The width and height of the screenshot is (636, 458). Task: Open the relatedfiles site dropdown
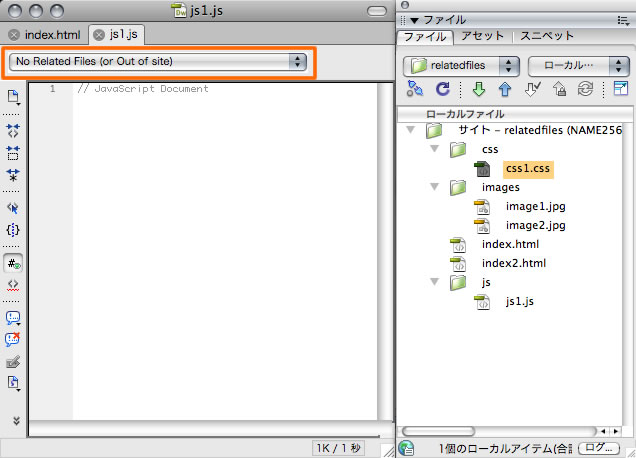[x=461, y=65]
